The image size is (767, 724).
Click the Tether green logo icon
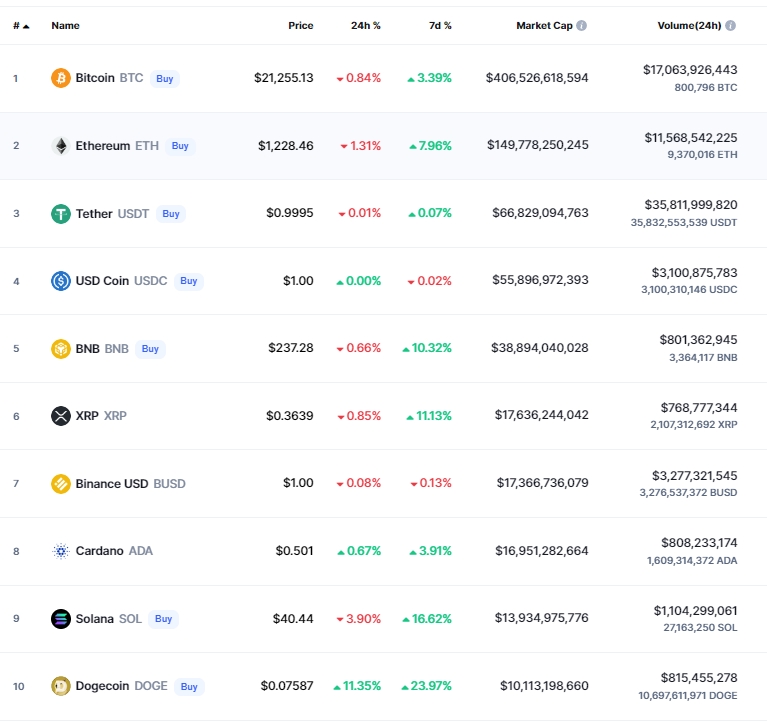[x=61, y=214]
